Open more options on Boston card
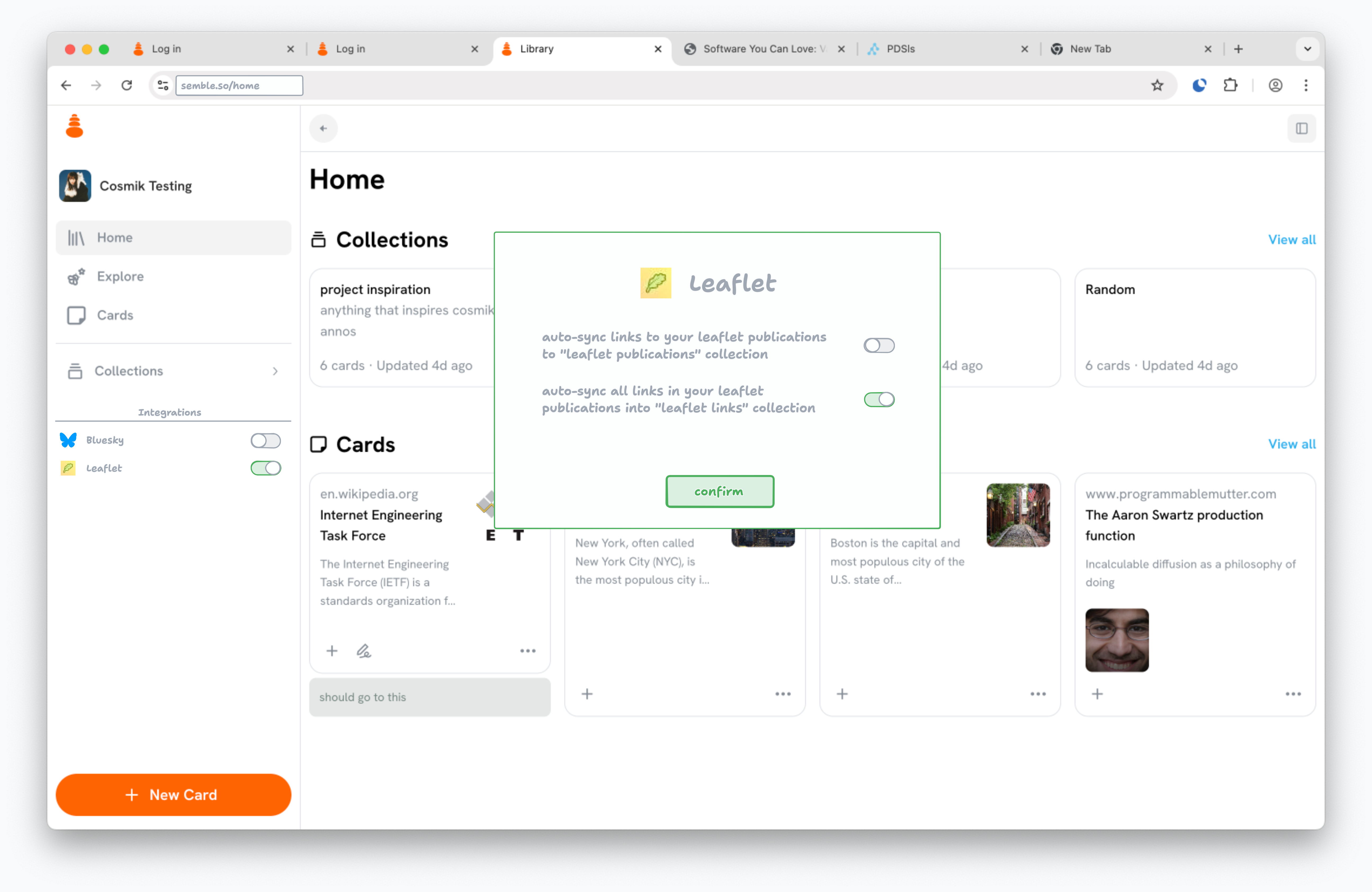 click(x=1038, y=694)
